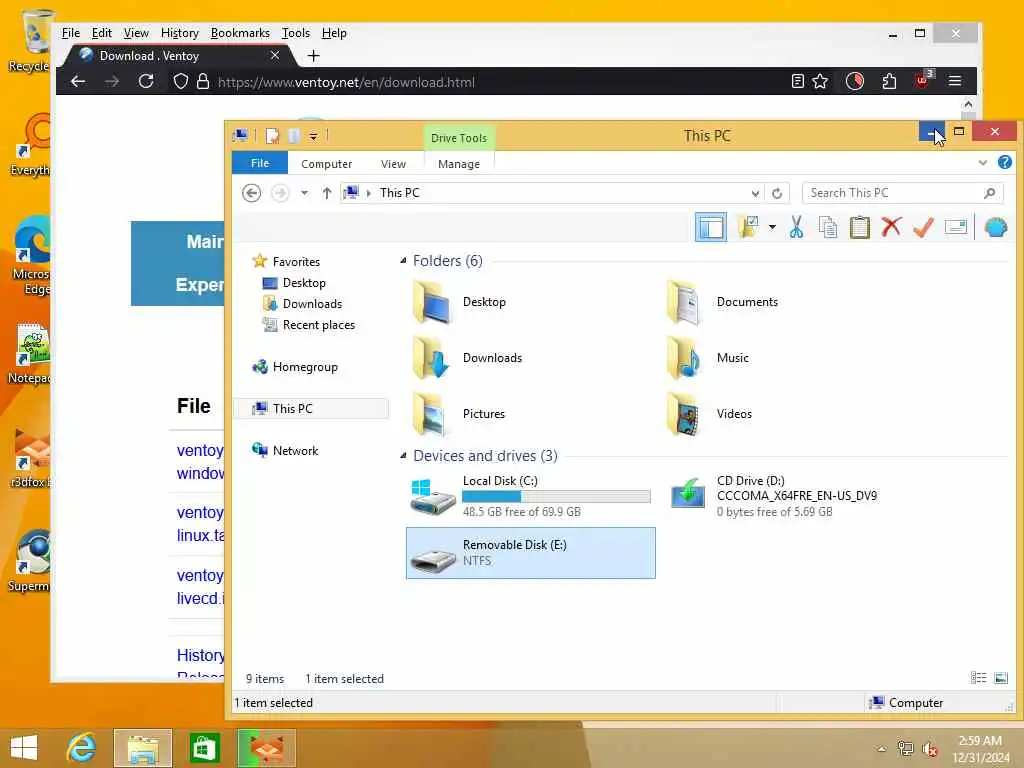Open Internet Explorer from taskbar

[82, 748]
